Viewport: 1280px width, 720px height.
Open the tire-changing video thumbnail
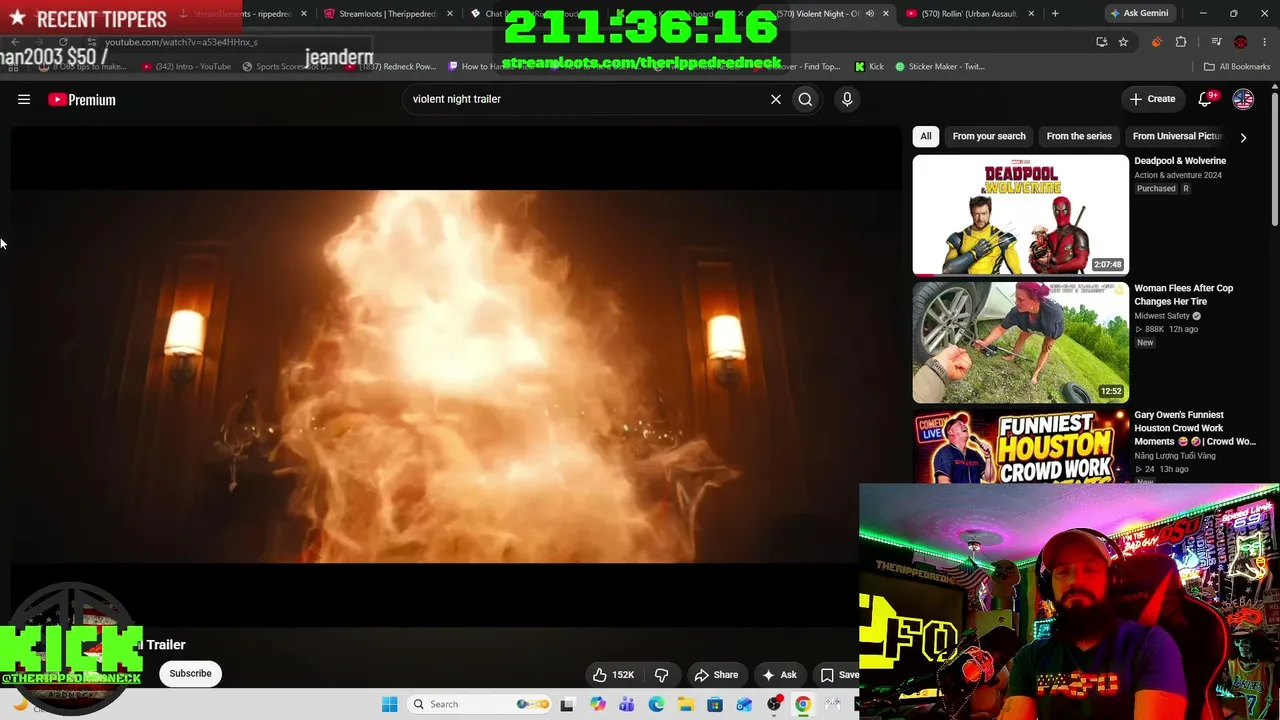click(x=1020, y=342)
